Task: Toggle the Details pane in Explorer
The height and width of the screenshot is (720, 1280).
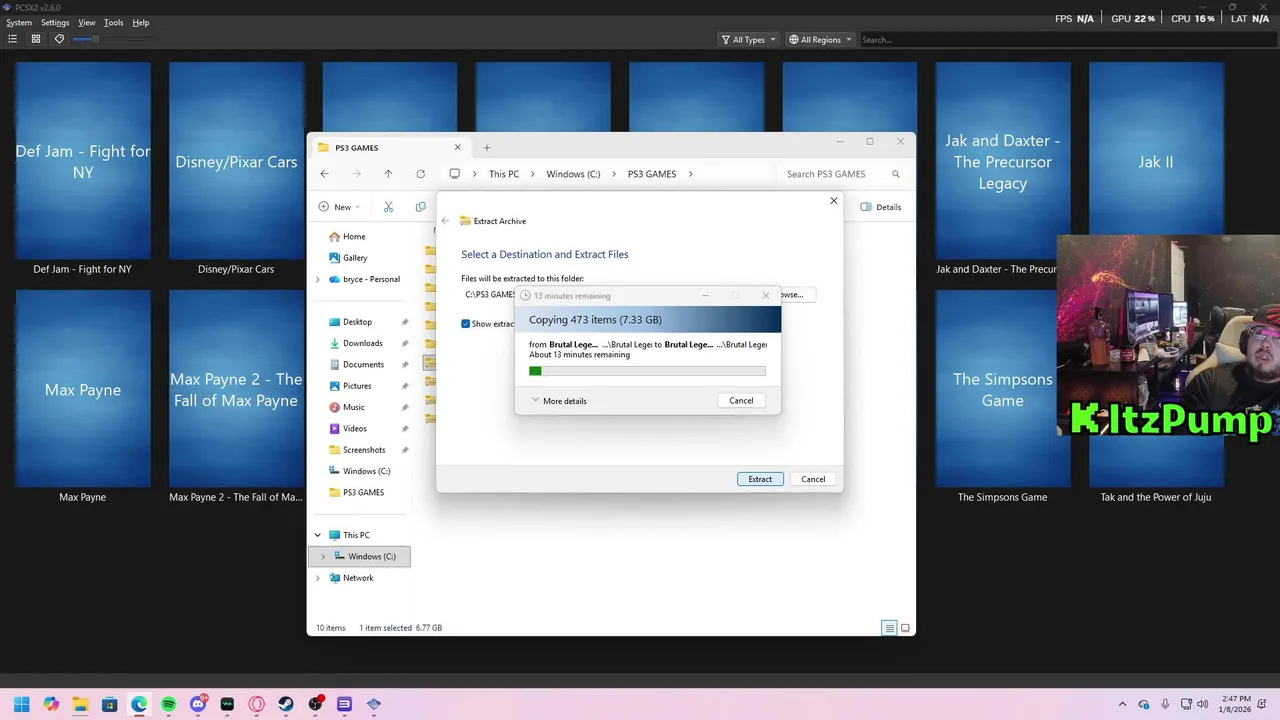Action: [x=881, y=207]
